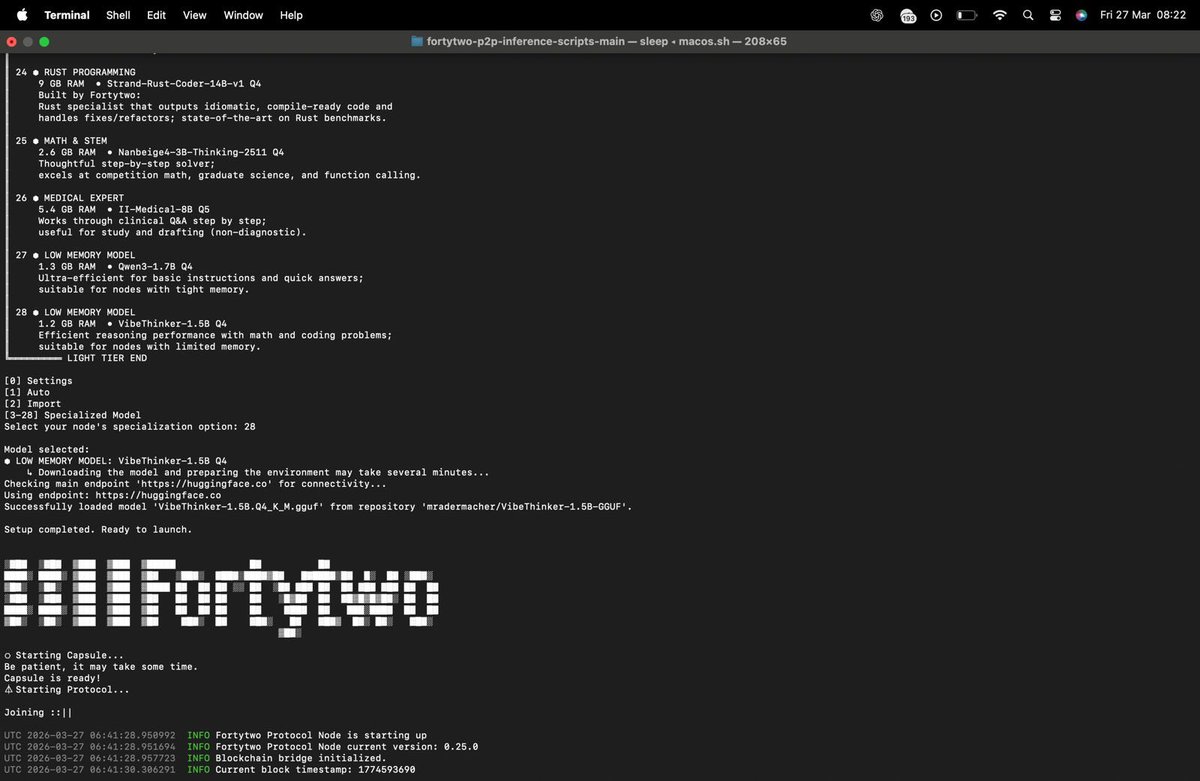Click the '[3-28] Specialized Model' option line

73,415
